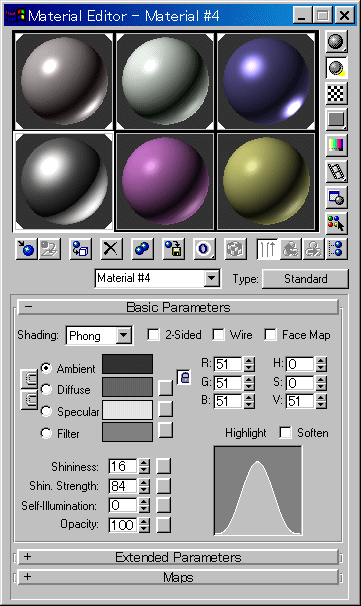Click the Diffuse color swatch

pyautogui.click(x=128, y=387)
